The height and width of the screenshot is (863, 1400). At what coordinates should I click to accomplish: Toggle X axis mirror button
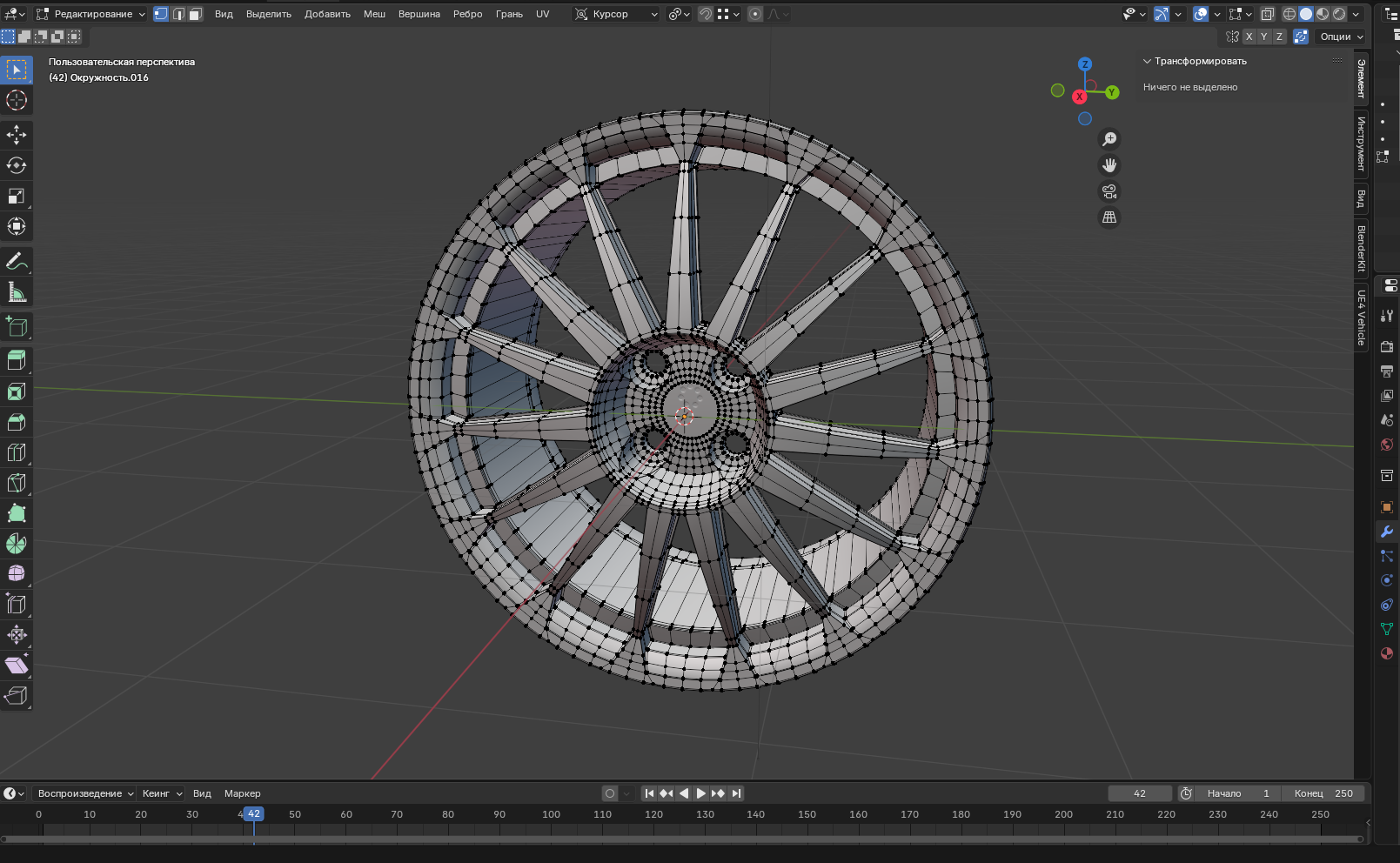1249,37
